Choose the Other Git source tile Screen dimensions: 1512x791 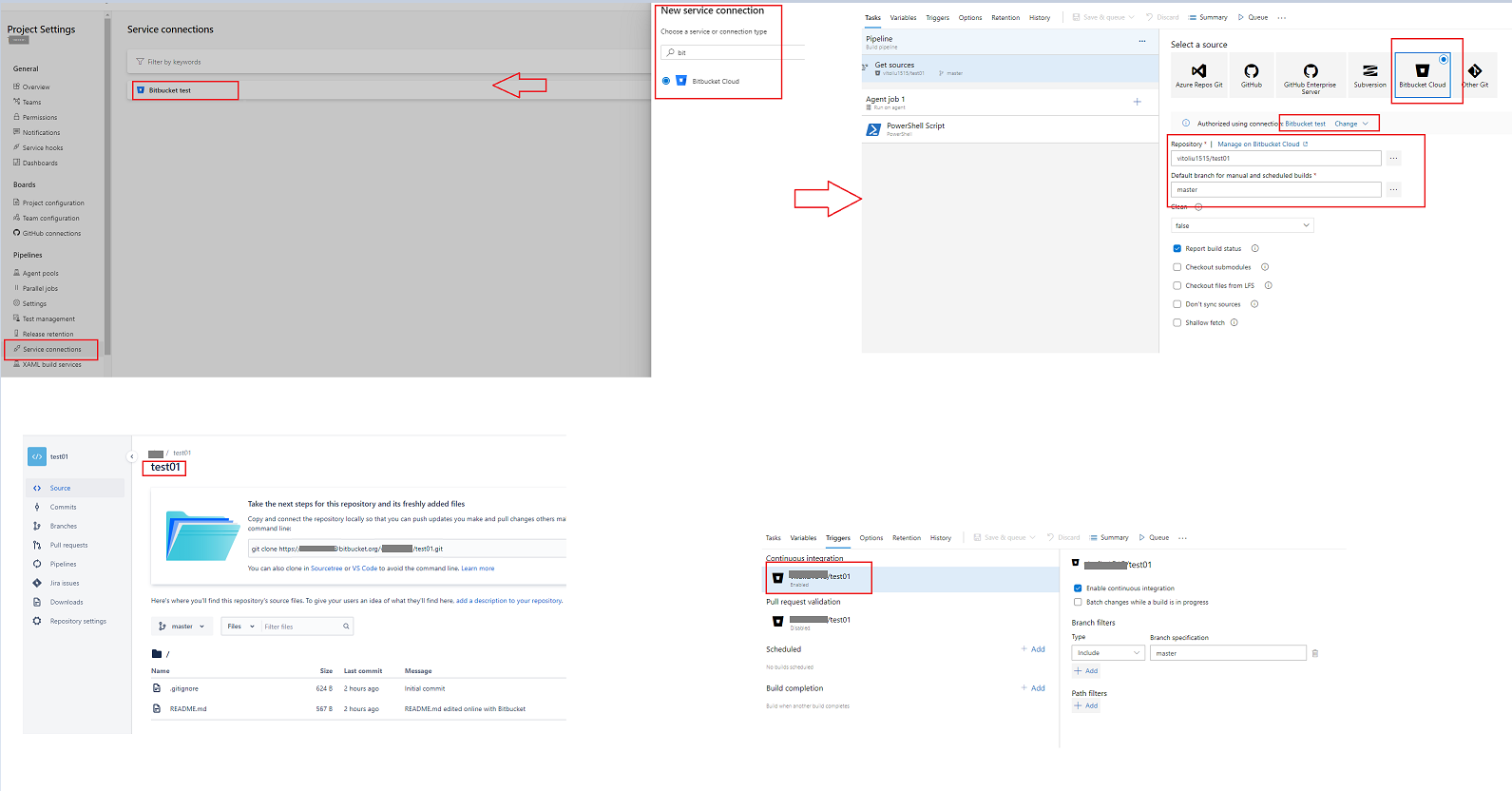point(1475,74)
